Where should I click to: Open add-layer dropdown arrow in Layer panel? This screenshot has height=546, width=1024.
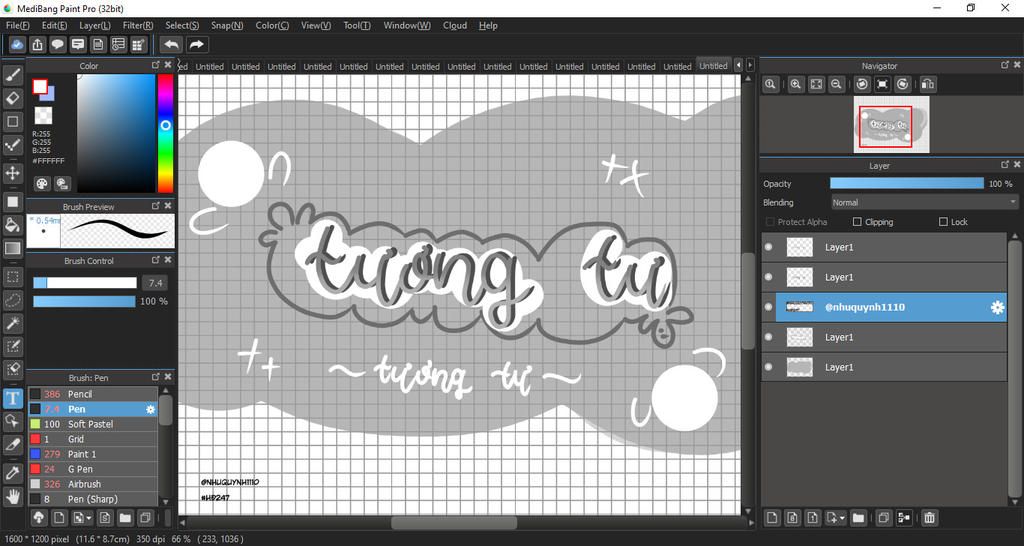[843, 518]
